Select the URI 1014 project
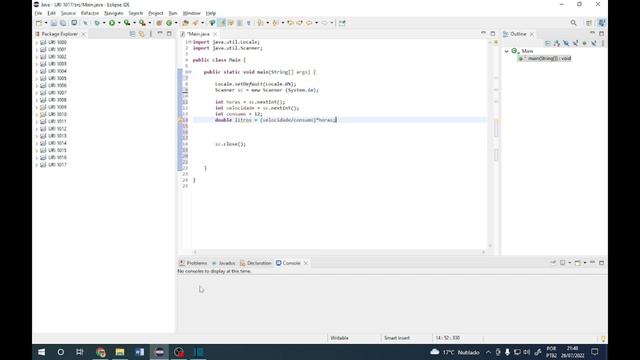Viewport: 640px width, 360px height. (x=57, y=143)
